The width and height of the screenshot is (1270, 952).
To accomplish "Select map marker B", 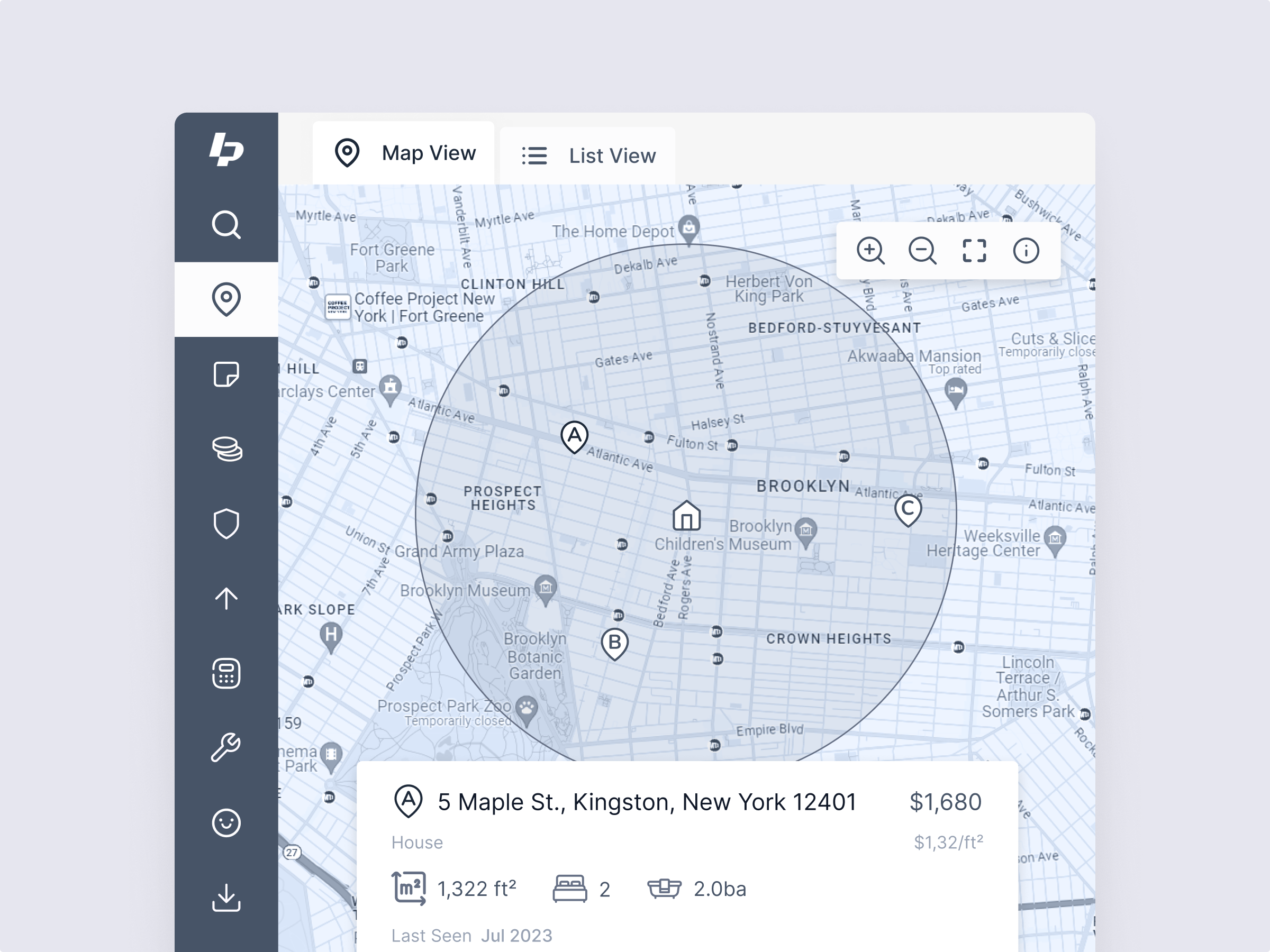I will (x=614, y=644).
